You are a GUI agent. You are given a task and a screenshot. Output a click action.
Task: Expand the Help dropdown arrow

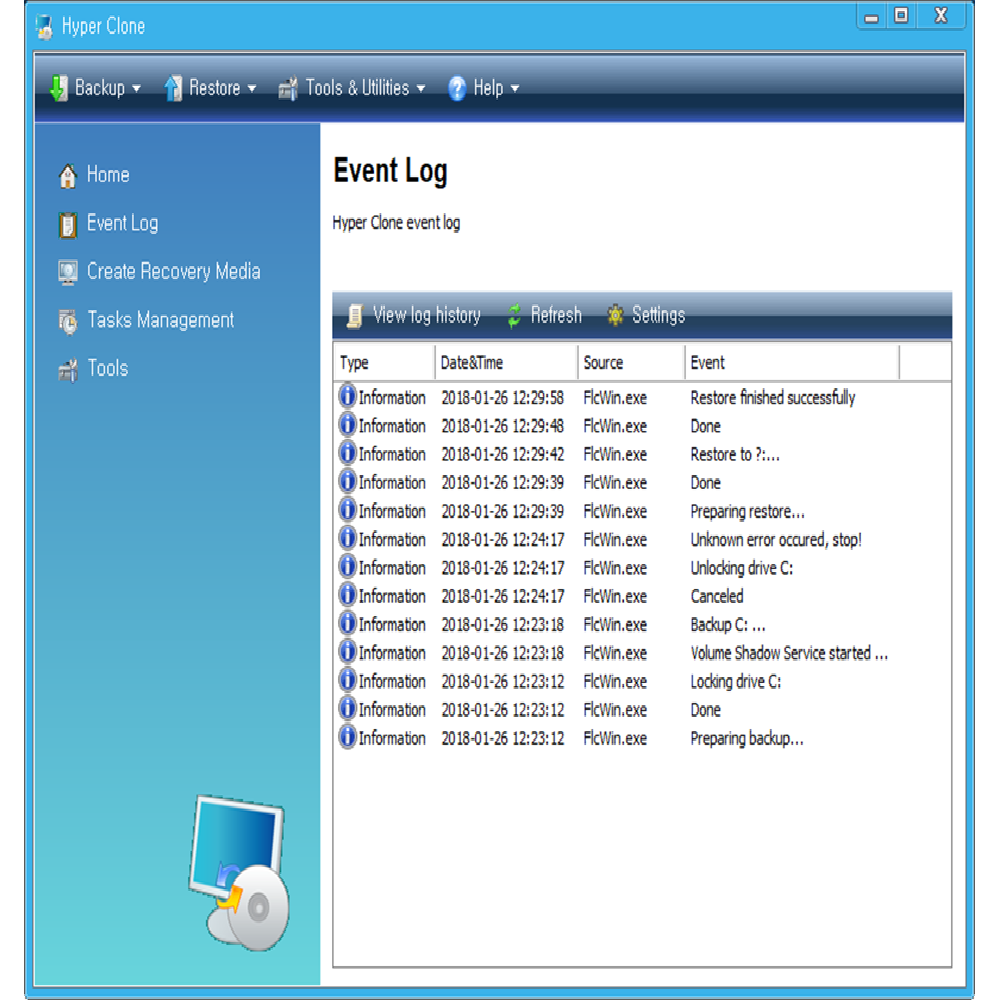coord(515,89)
